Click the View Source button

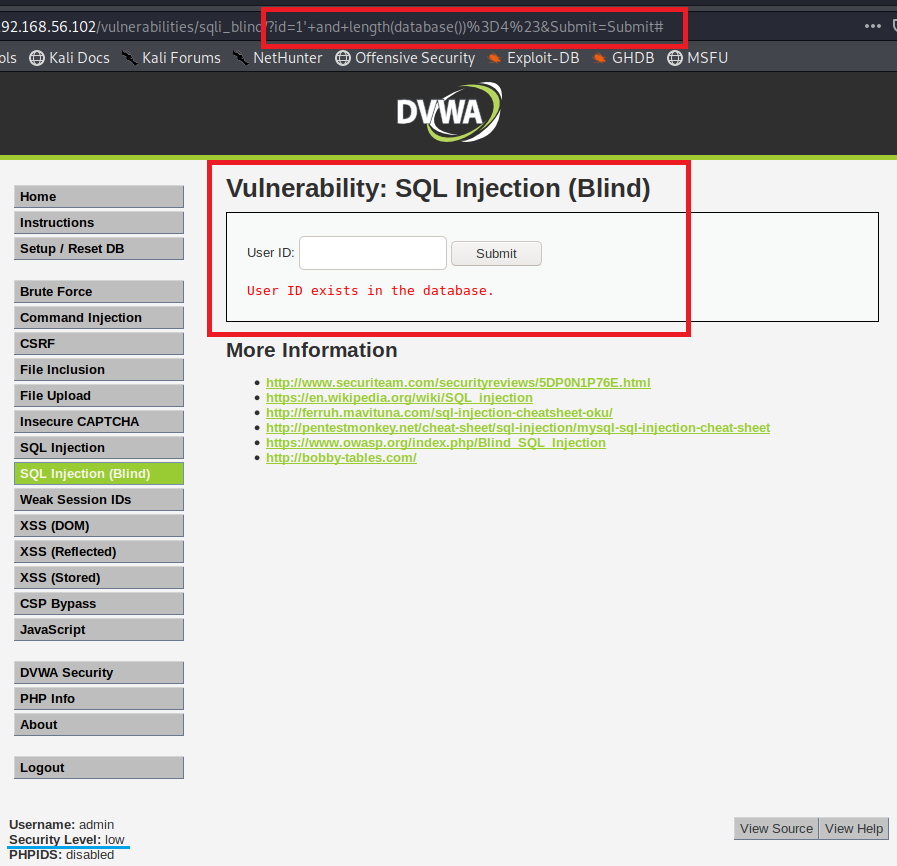[776, 828]
